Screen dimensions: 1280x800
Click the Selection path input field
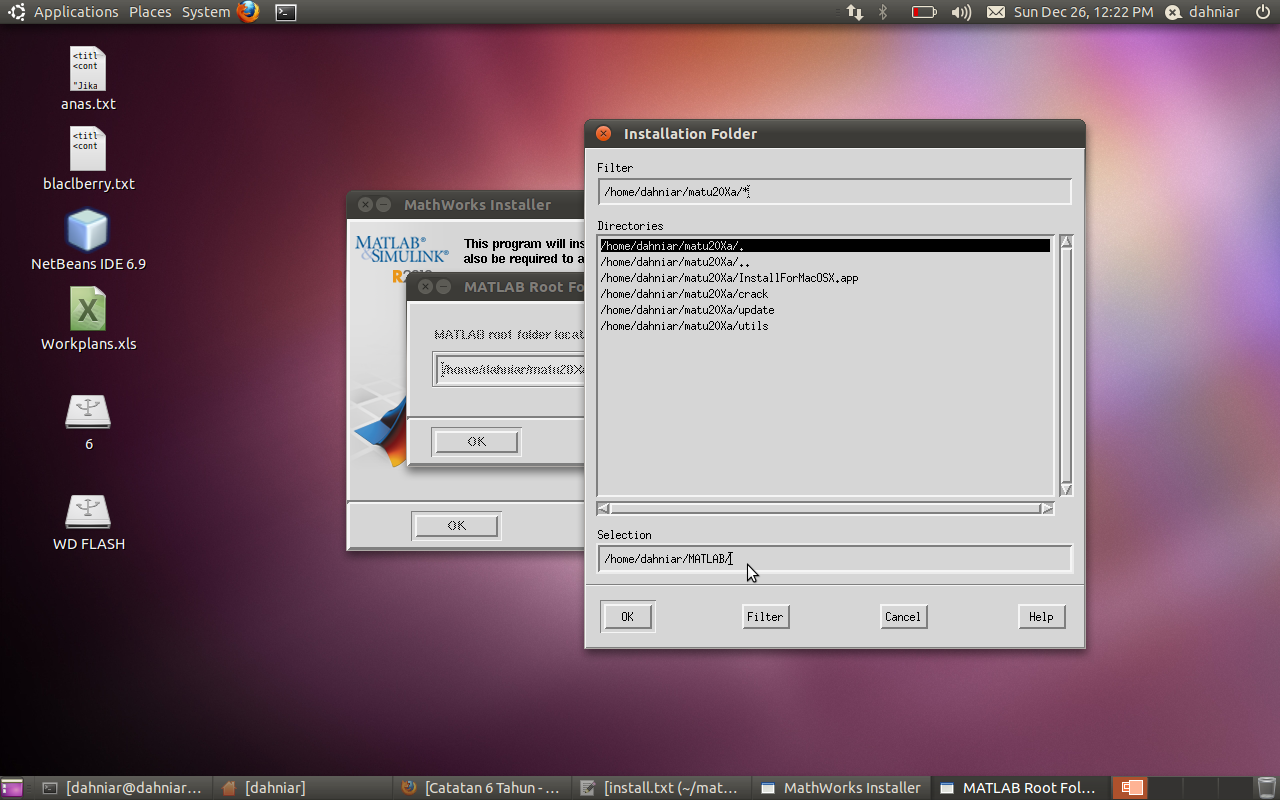coord(835,559)
